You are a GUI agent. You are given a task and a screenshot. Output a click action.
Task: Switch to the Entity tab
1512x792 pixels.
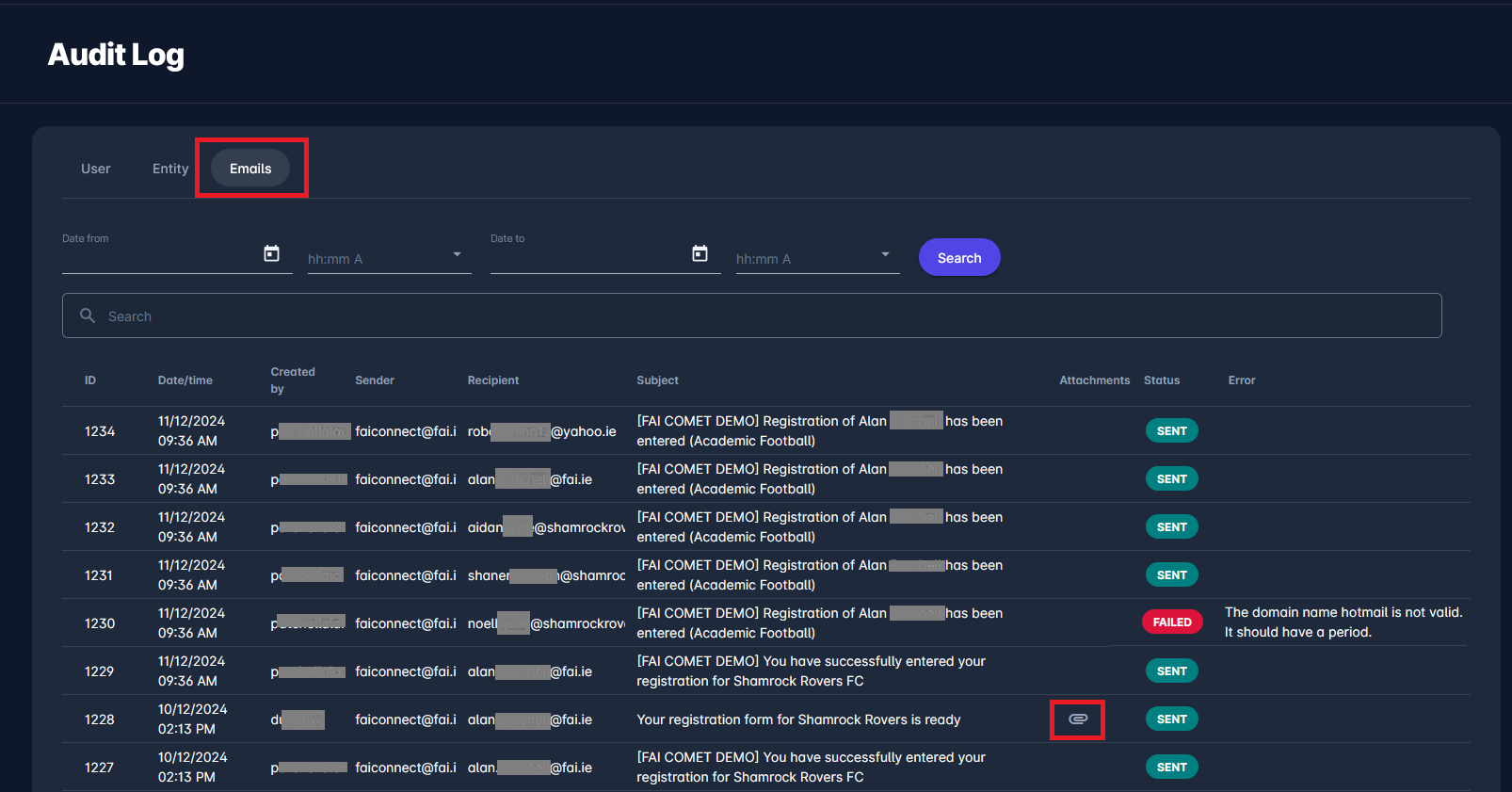tap(170, 169)
